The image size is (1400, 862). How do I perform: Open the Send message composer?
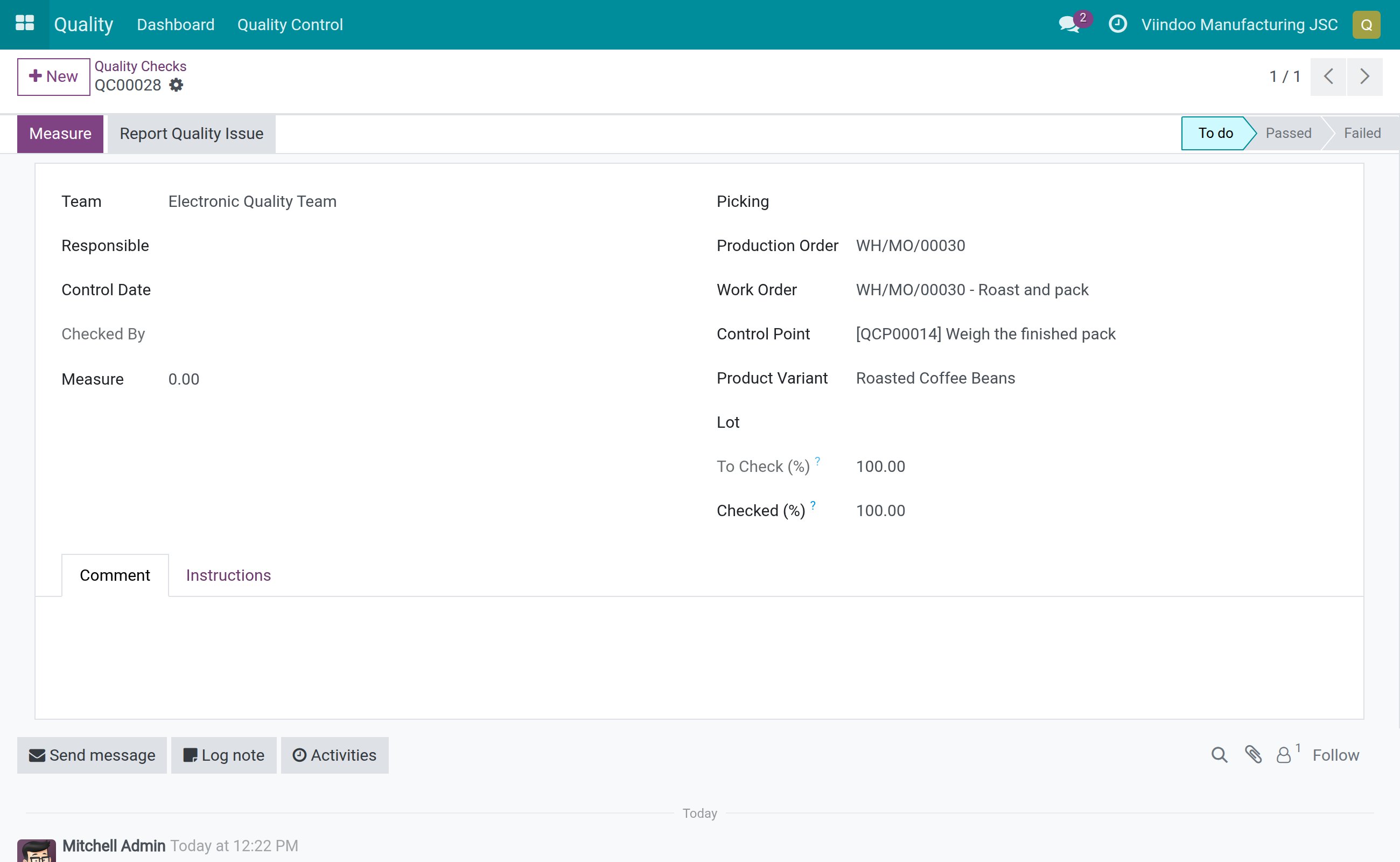pos(92,755)
